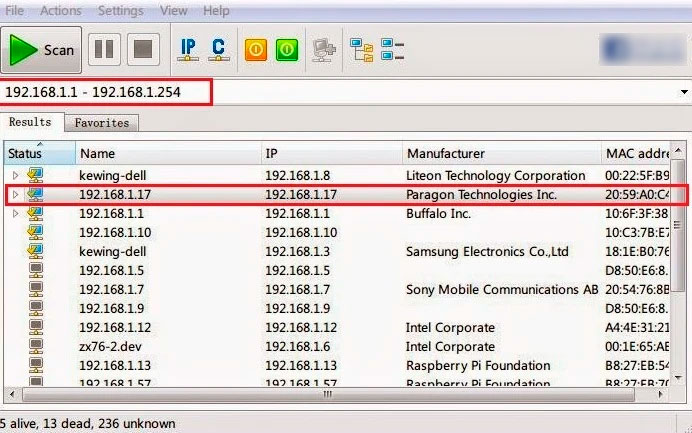Collapse all tree nodes toolbar icon
This screenshot has height=433, width=692.
tap(392, 49)
